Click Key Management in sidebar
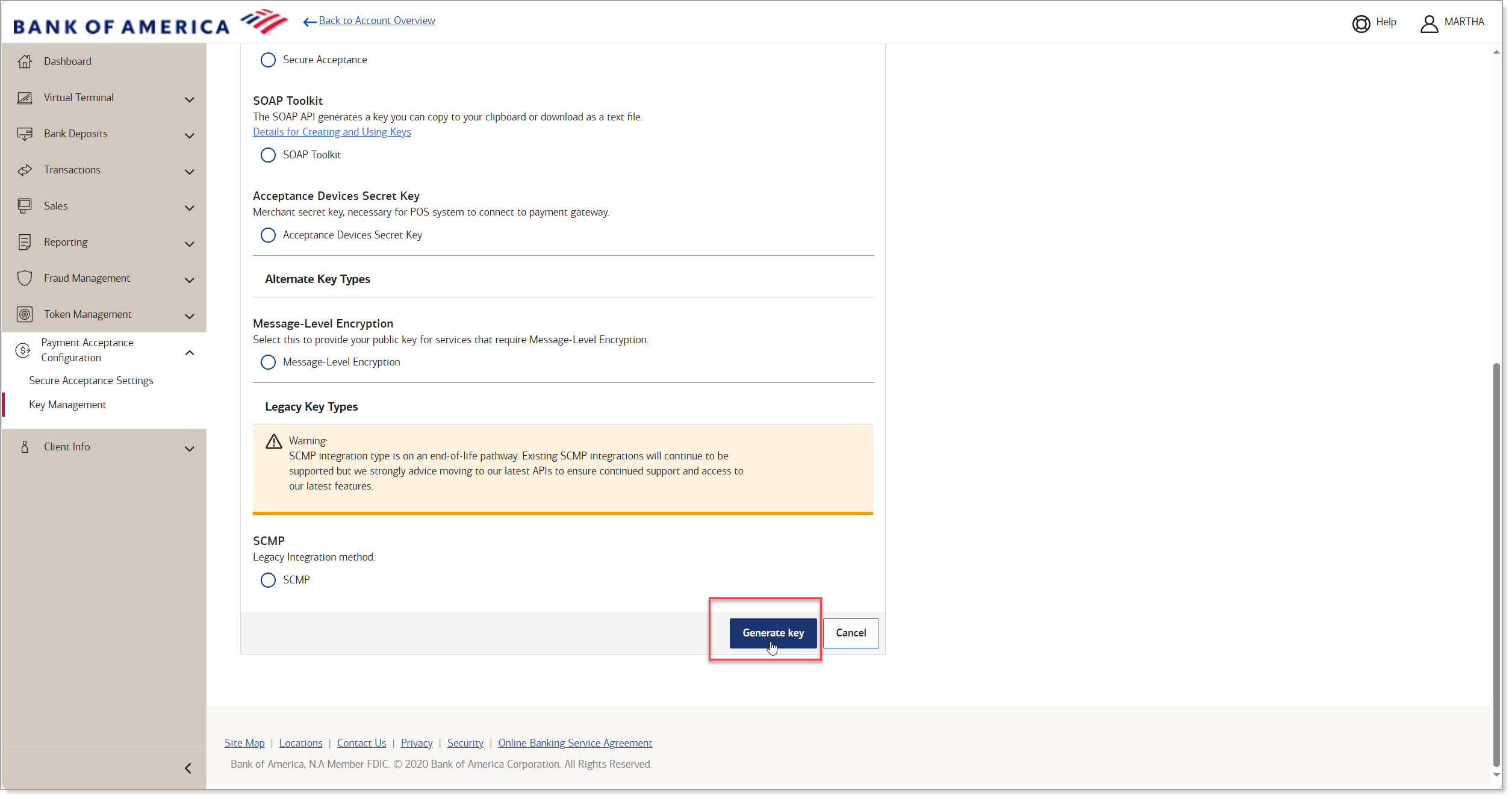The height and width of the screenshot is (799, 1512). pos(68,404)
